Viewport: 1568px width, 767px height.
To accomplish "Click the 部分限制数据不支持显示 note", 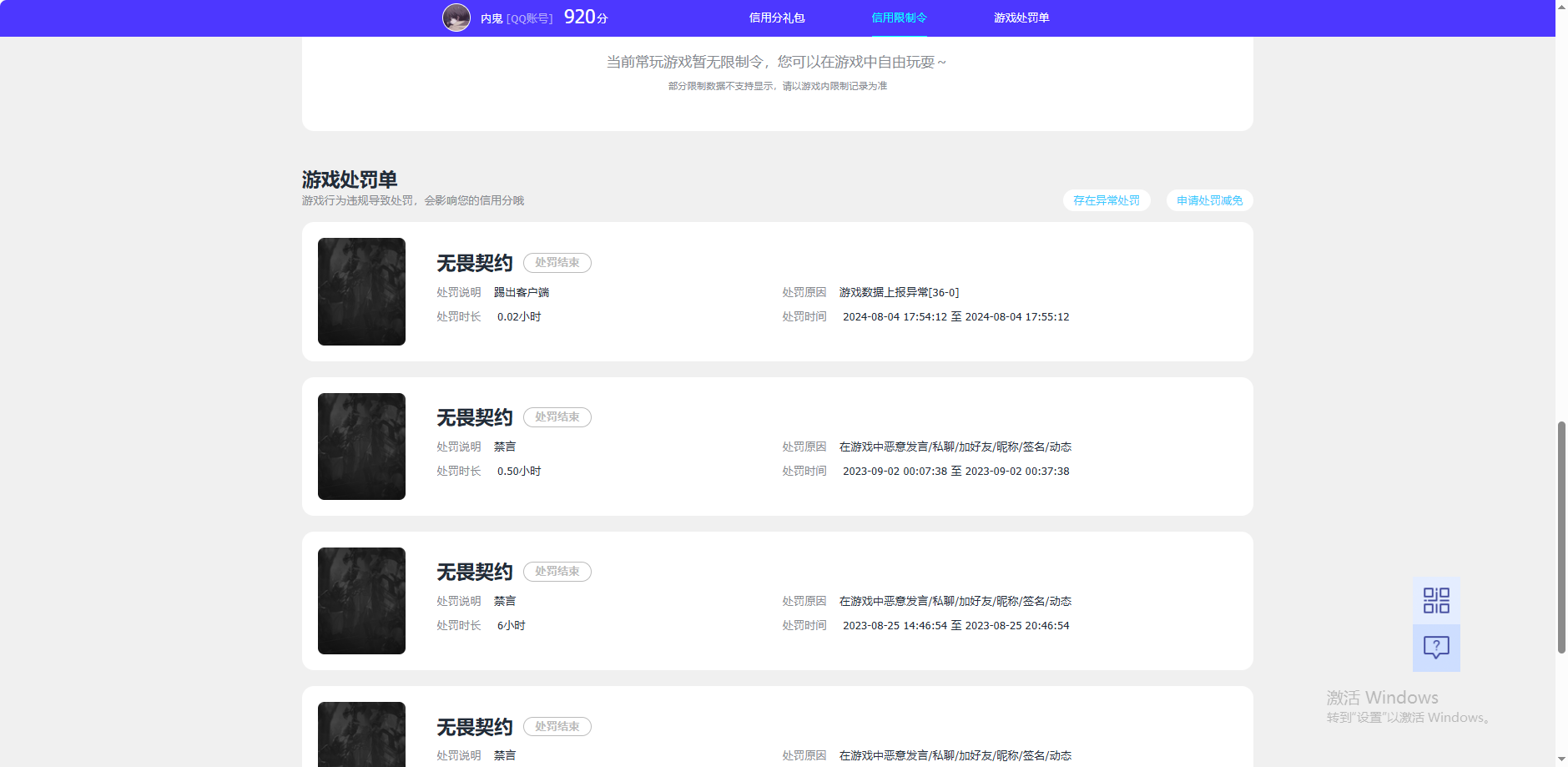I will (778, 86).
